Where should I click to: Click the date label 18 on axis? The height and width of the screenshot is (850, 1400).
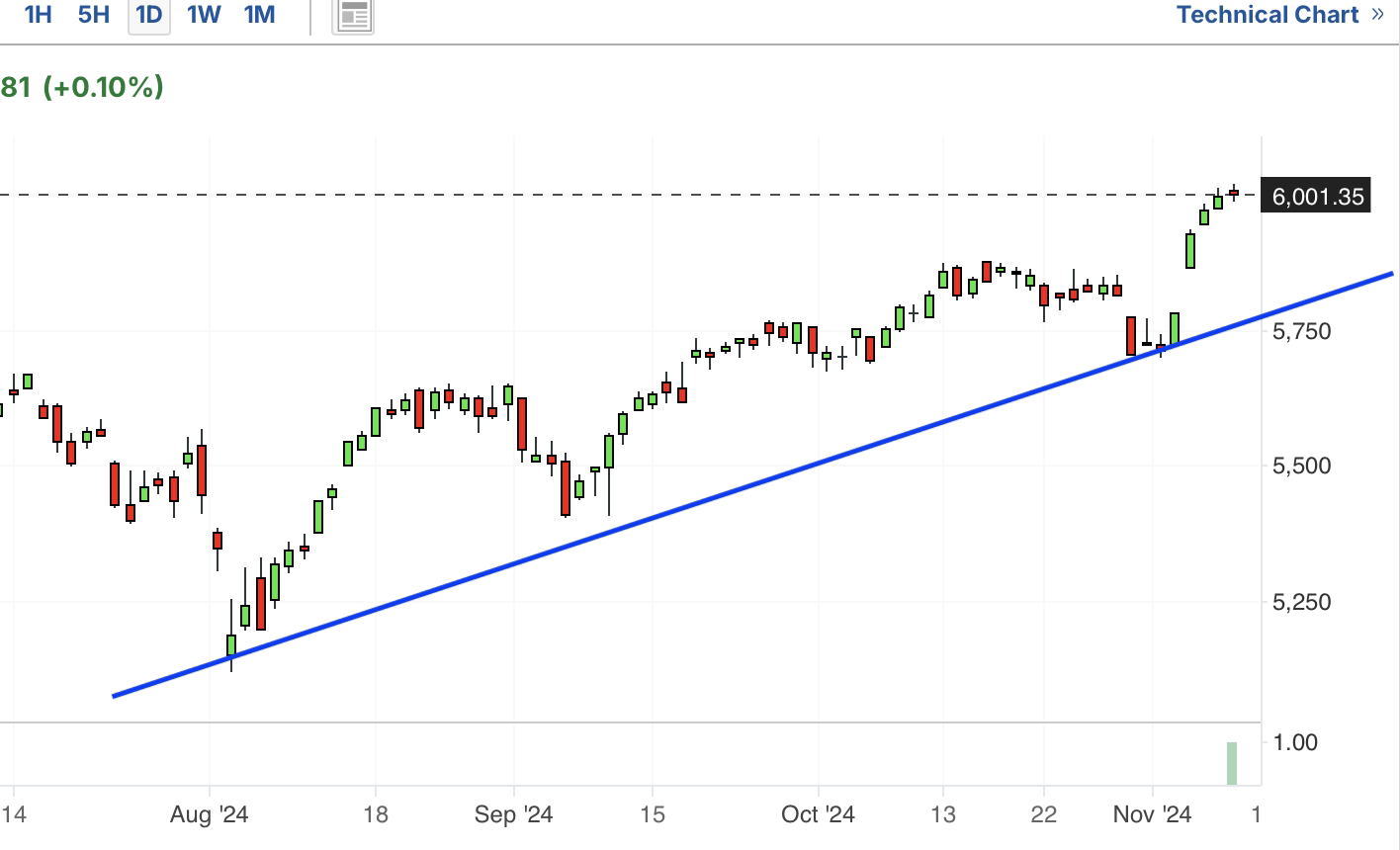(375, 815)
